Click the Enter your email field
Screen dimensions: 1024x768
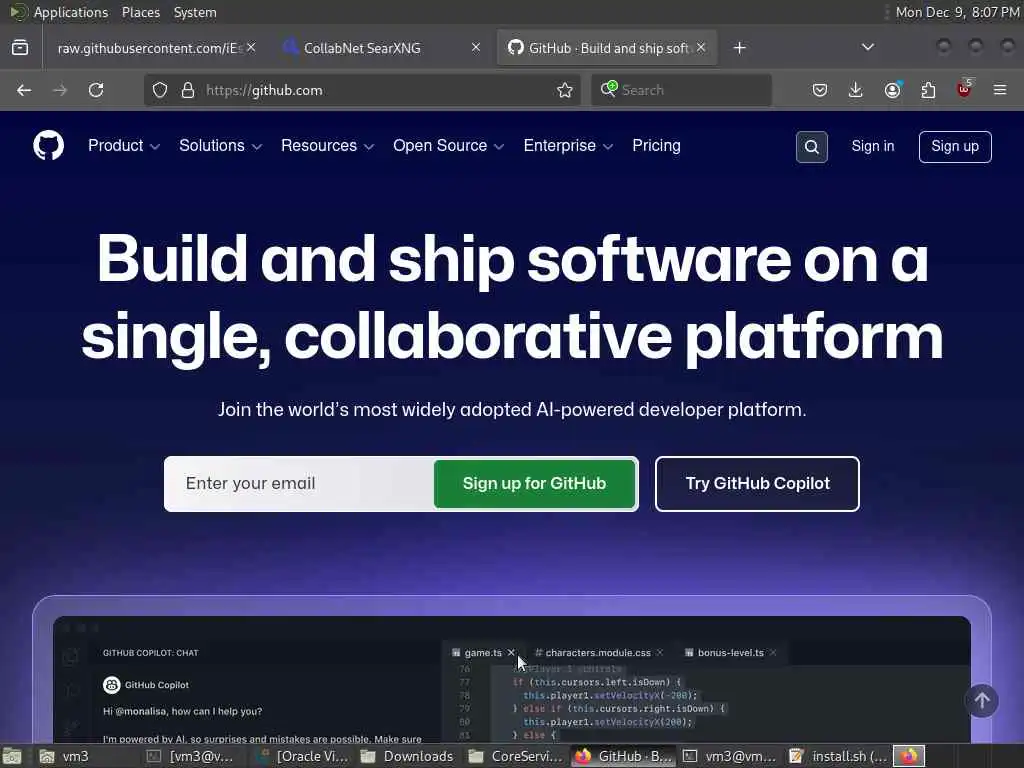[299, 484]
